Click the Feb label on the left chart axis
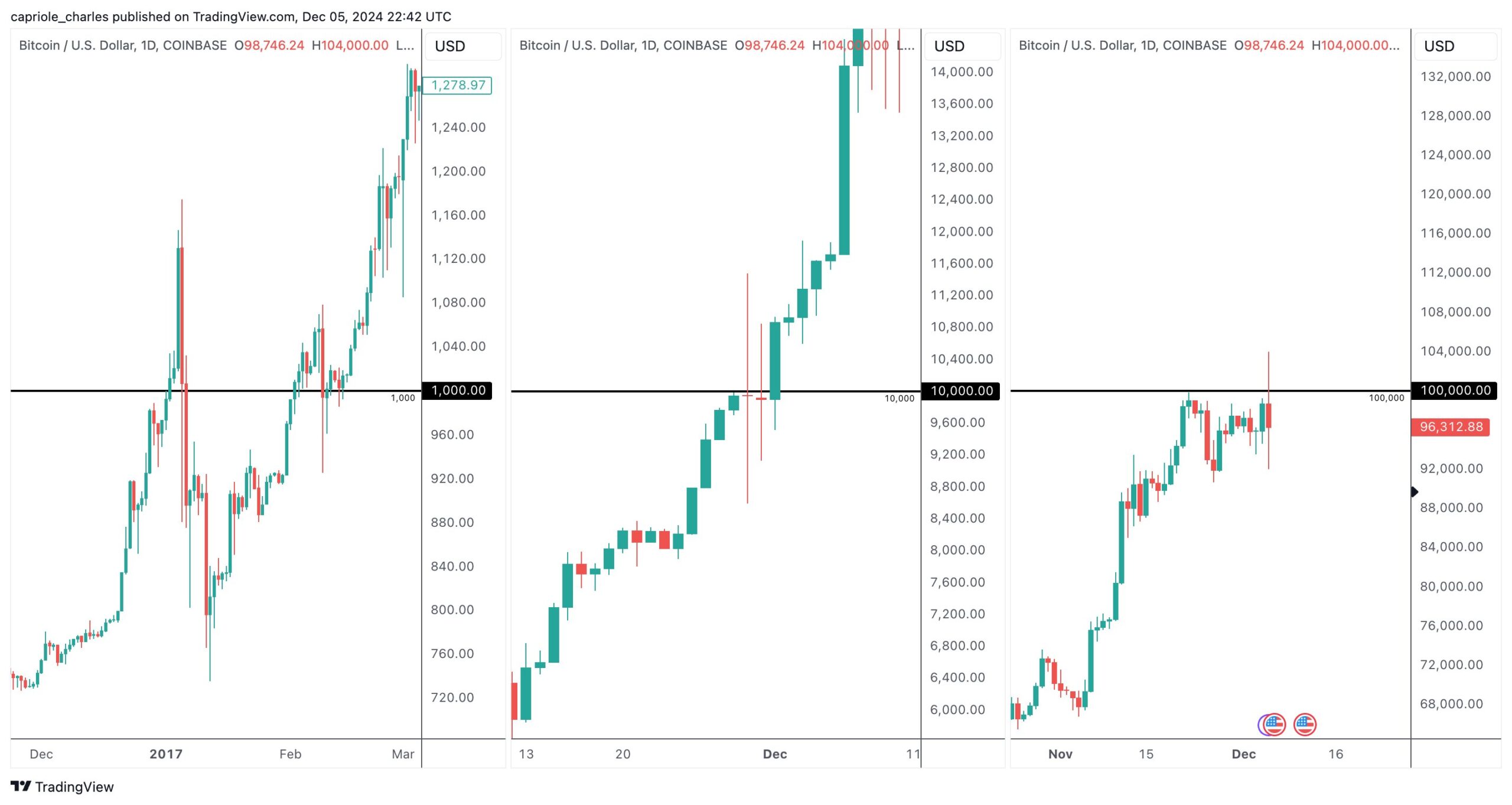1512x805 pixels. coord(290,754)
